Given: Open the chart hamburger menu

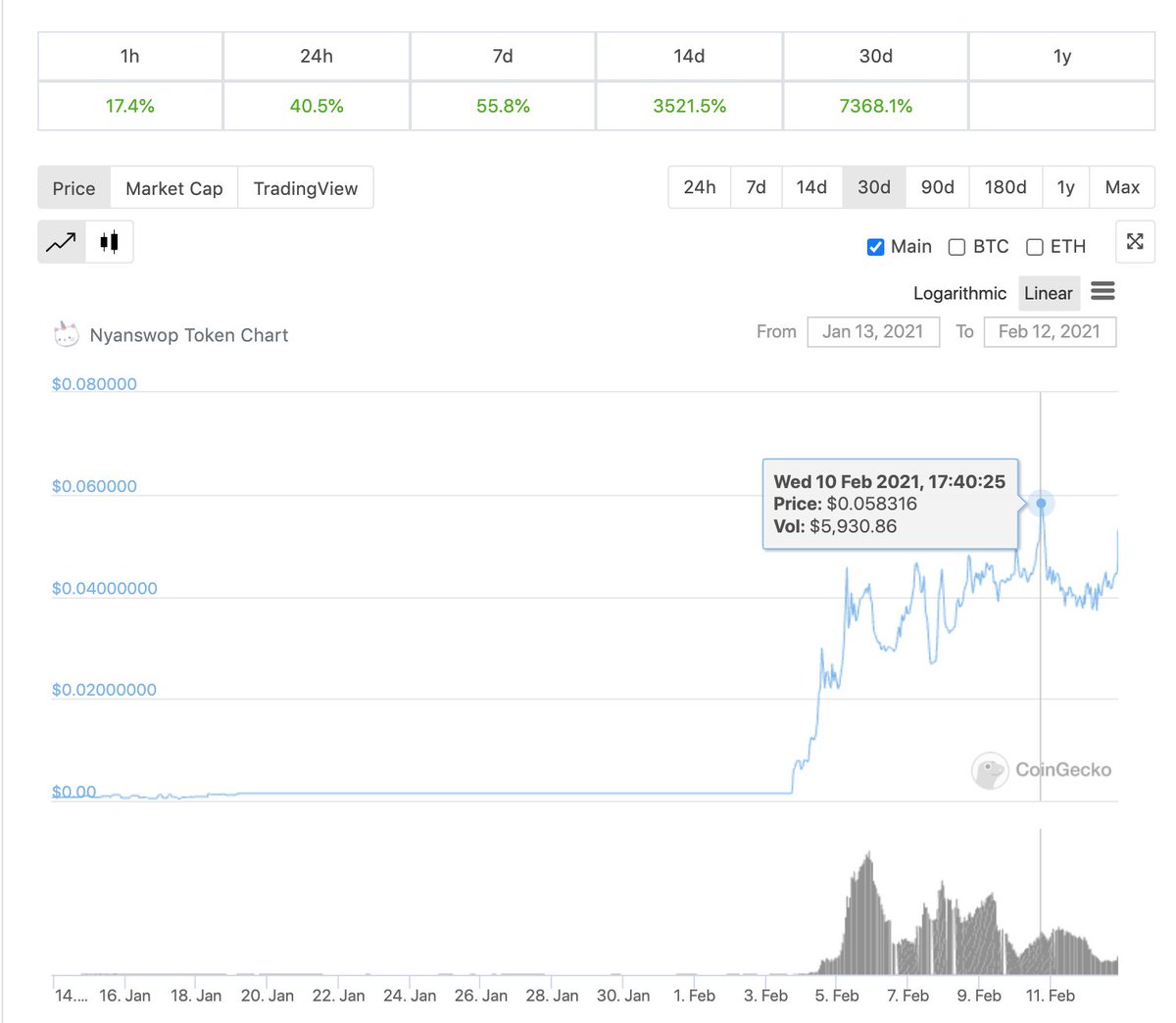Looking at the screenshot, I should click(1102, 291).
